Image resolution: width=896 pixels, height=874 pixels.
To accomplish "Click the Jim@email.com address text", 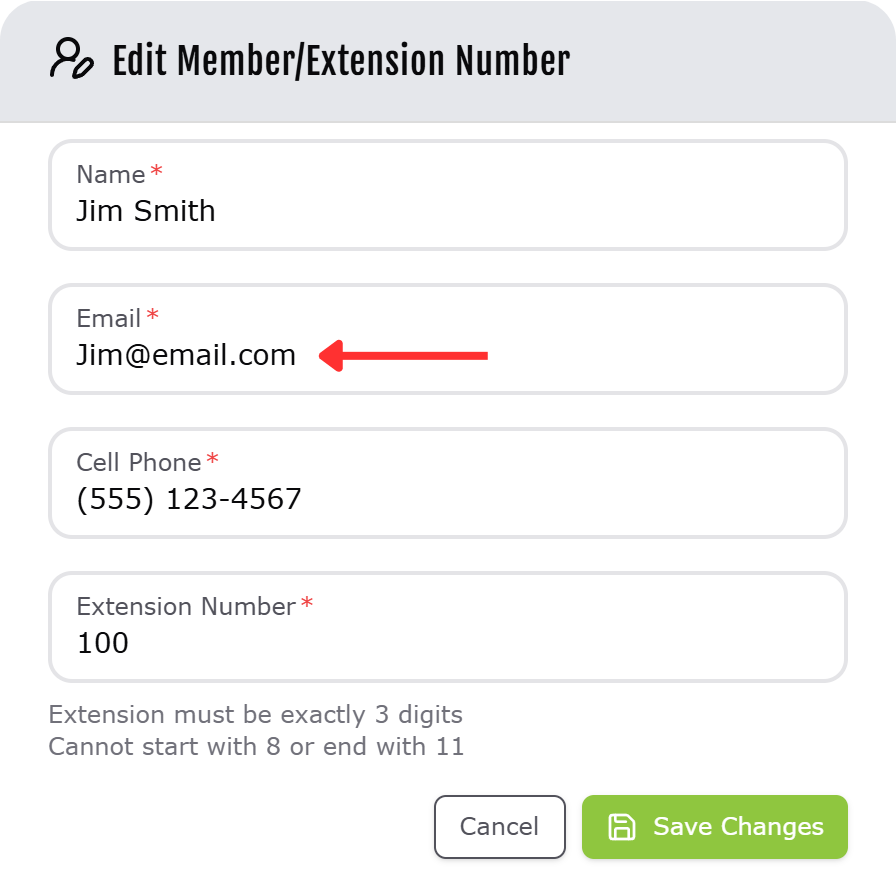I will (x=186, y=355).
